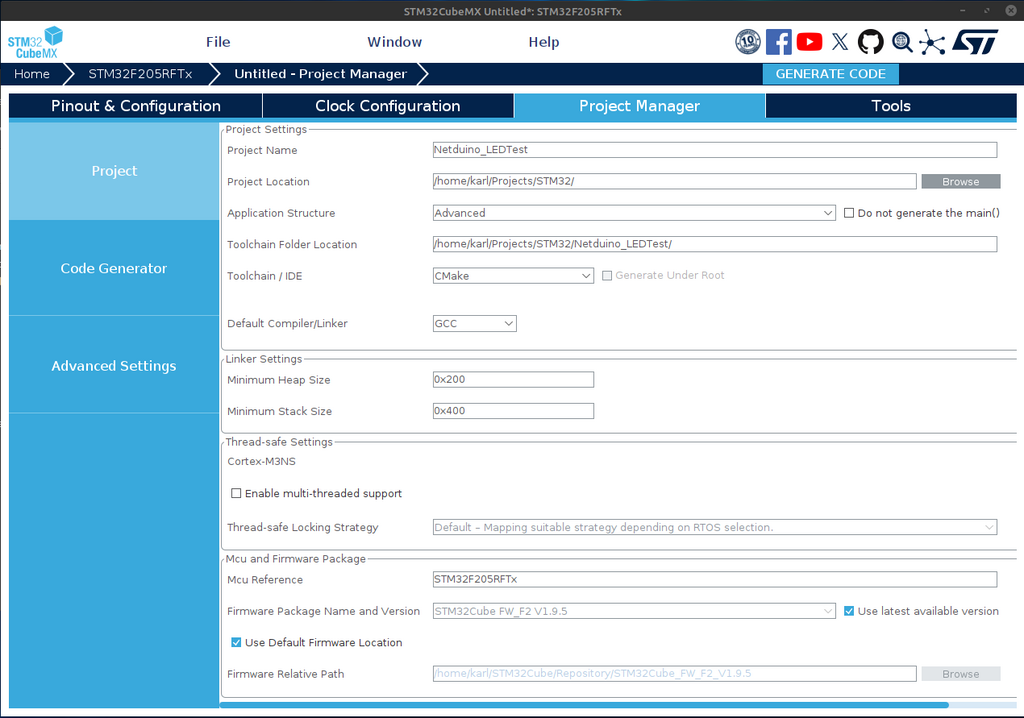Open the Default Compiler/Linker GCC dropdown
The image size is (1024, 718).
[474, 323]
